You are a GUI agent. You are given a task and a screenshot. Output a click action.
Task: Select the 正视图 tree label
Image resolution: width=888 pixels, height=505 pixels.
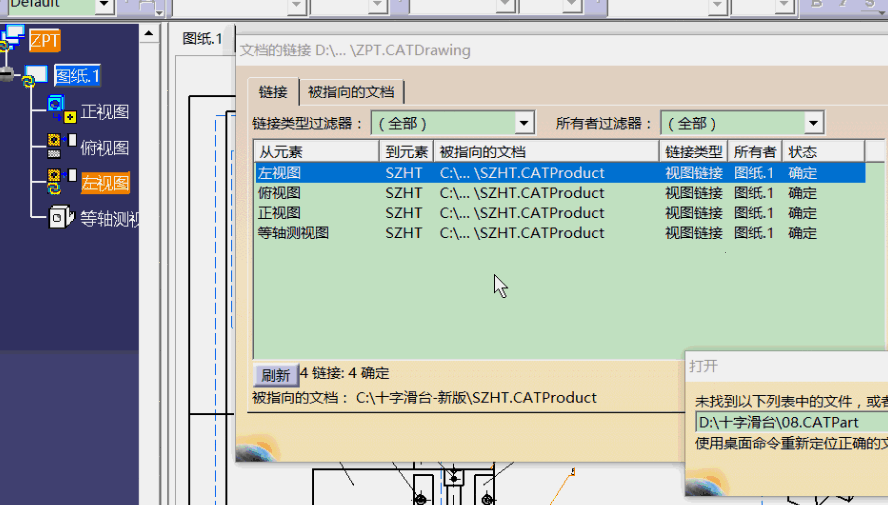pos(104,112)
